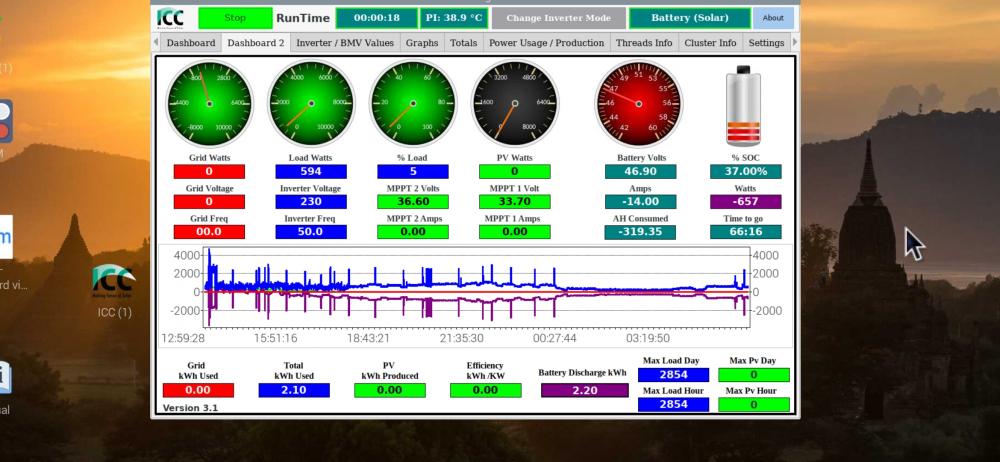Click the right tab scroll arrow
The image size is (1000, 462).
tap(795, 43)
